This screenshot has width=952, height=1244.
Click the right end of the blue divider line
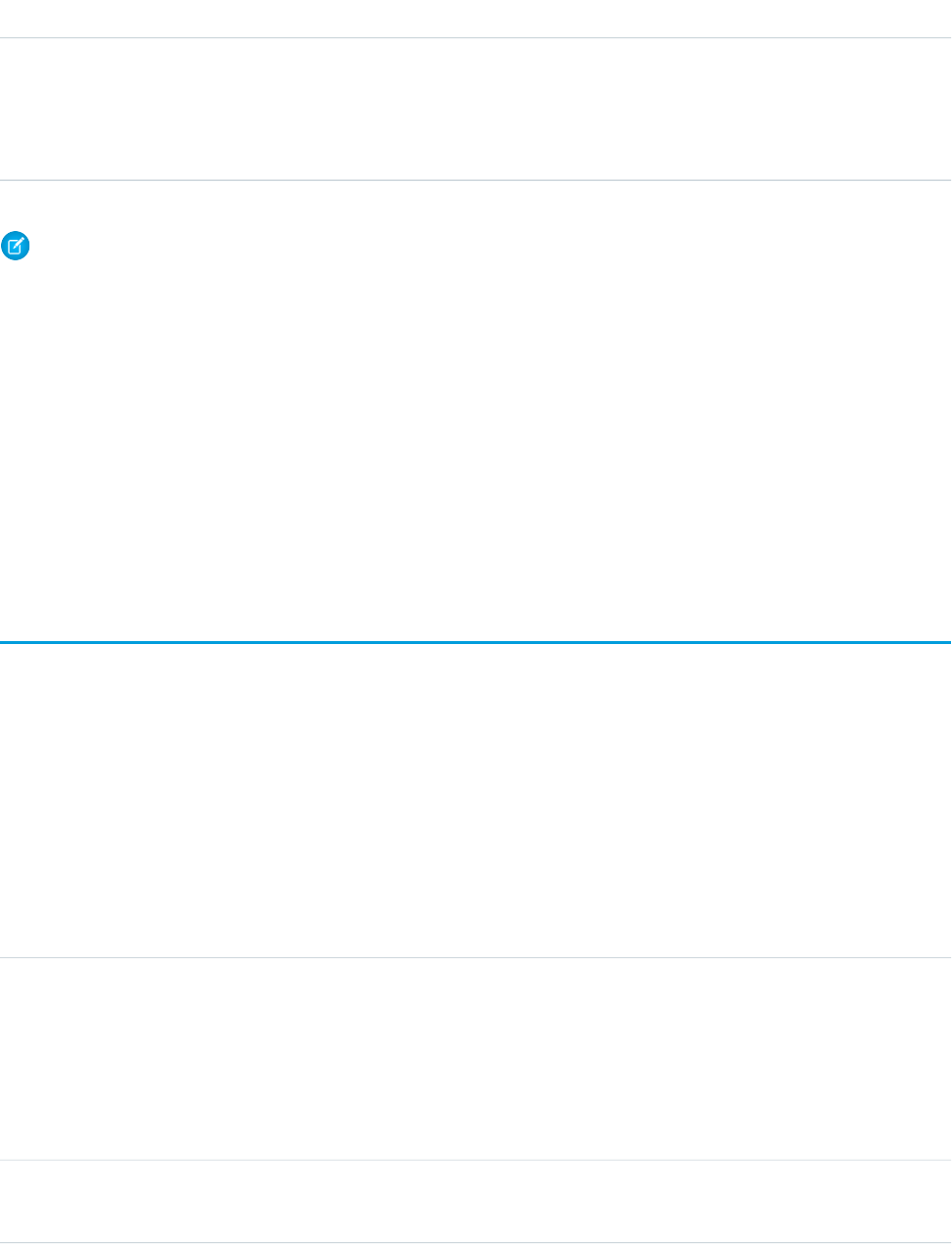click(x=945, y=642)
